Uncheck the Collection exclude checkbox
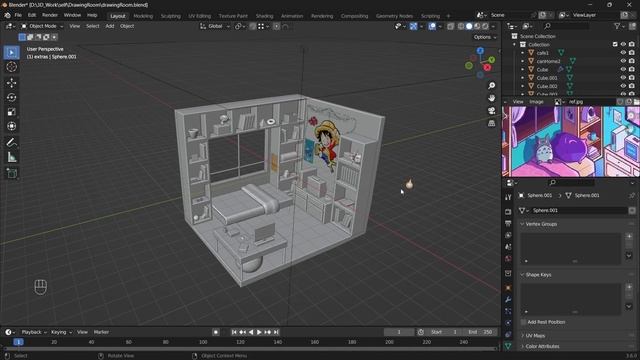The height and width of the screenshot is (360, 640). point(615,44)
